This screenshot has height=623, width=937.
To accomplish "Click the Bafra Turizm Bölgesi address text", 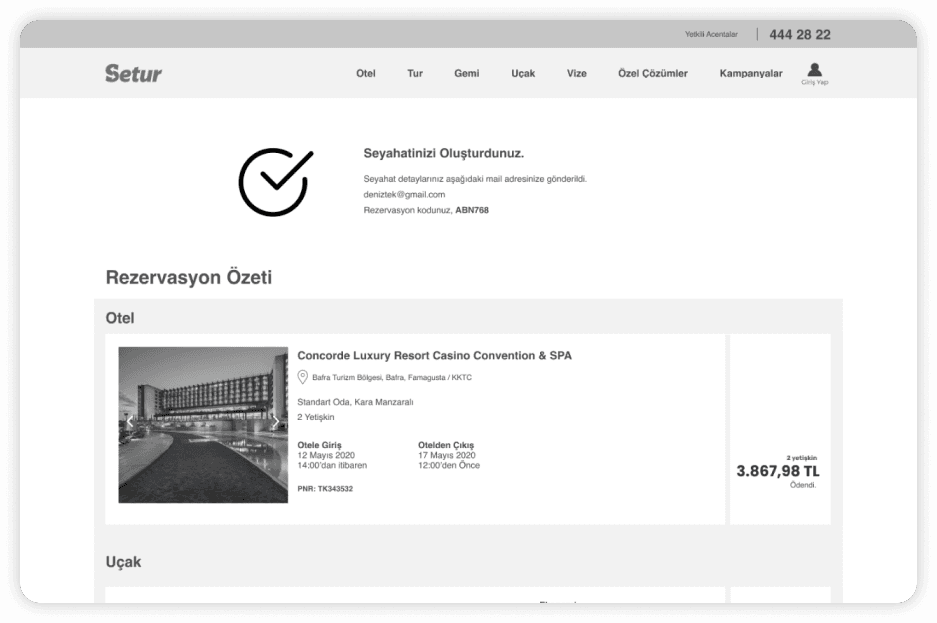I will pyautogui.click(x=392, y=378).
